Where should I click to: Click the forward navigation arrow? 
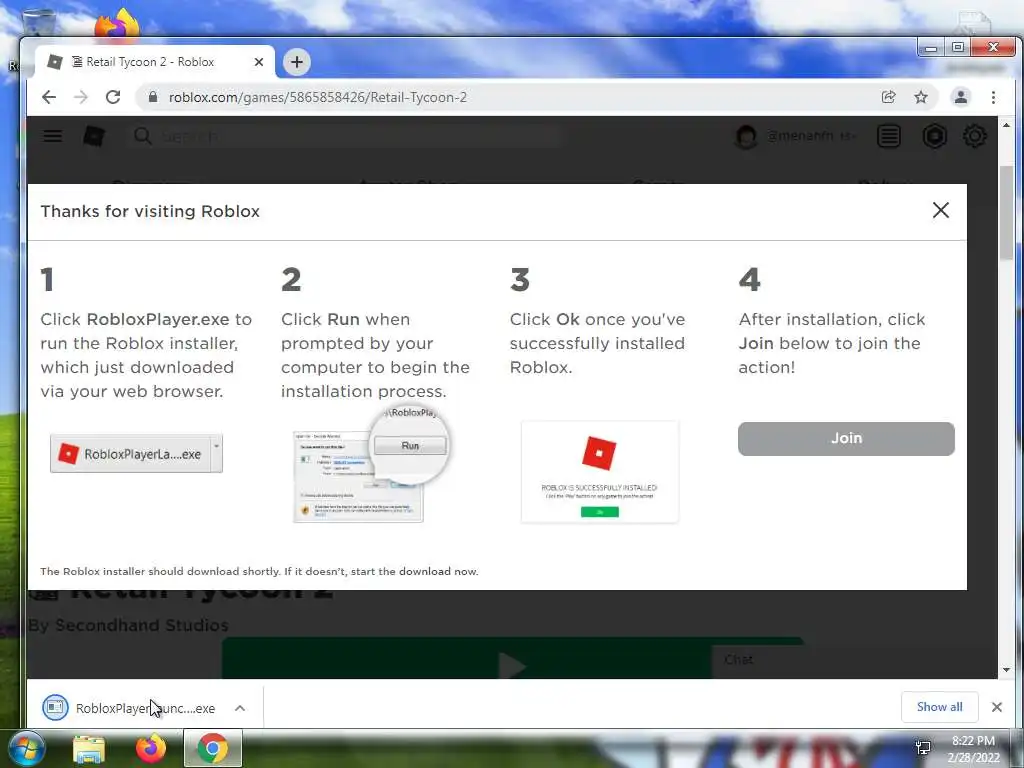[81, 97]
